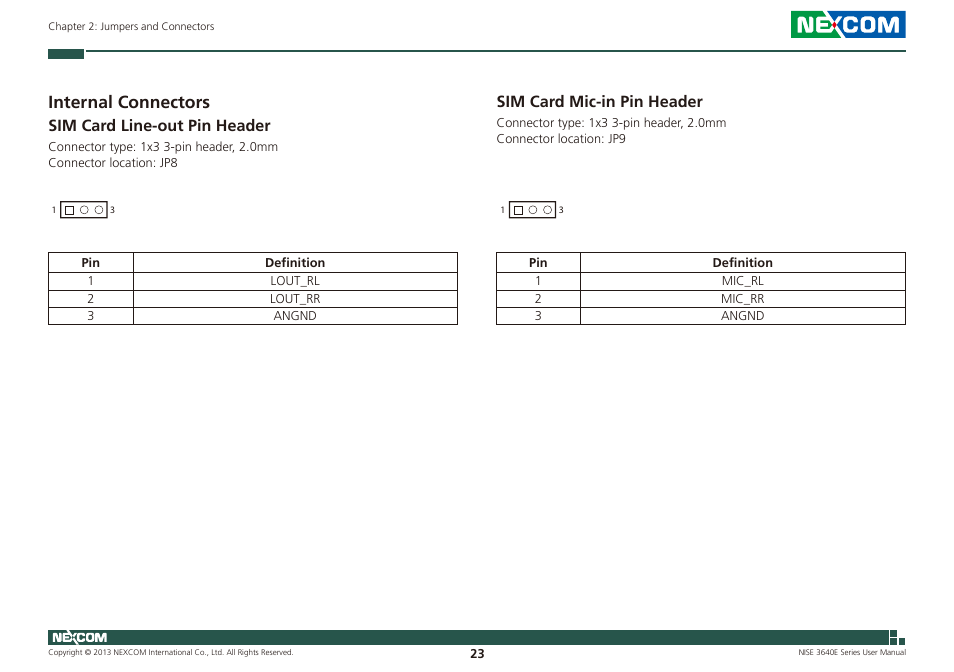Click the NEXCOM copyright notice in the footer
The width and height of the screenshot is (954, 672).
coord(170,653)
